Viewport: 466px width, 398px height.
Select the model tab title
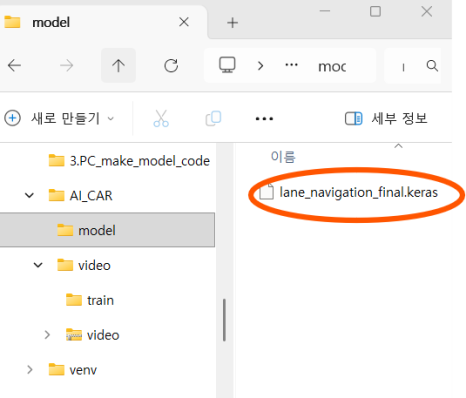51,23
